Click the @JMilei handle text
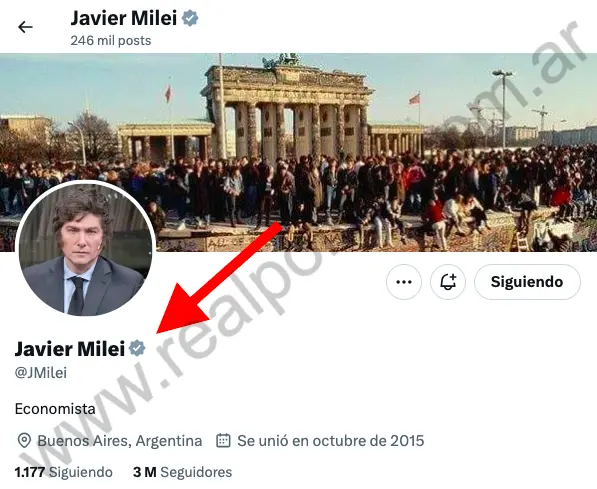This screenshot has width=597, height=489. (x=41, y=372)
